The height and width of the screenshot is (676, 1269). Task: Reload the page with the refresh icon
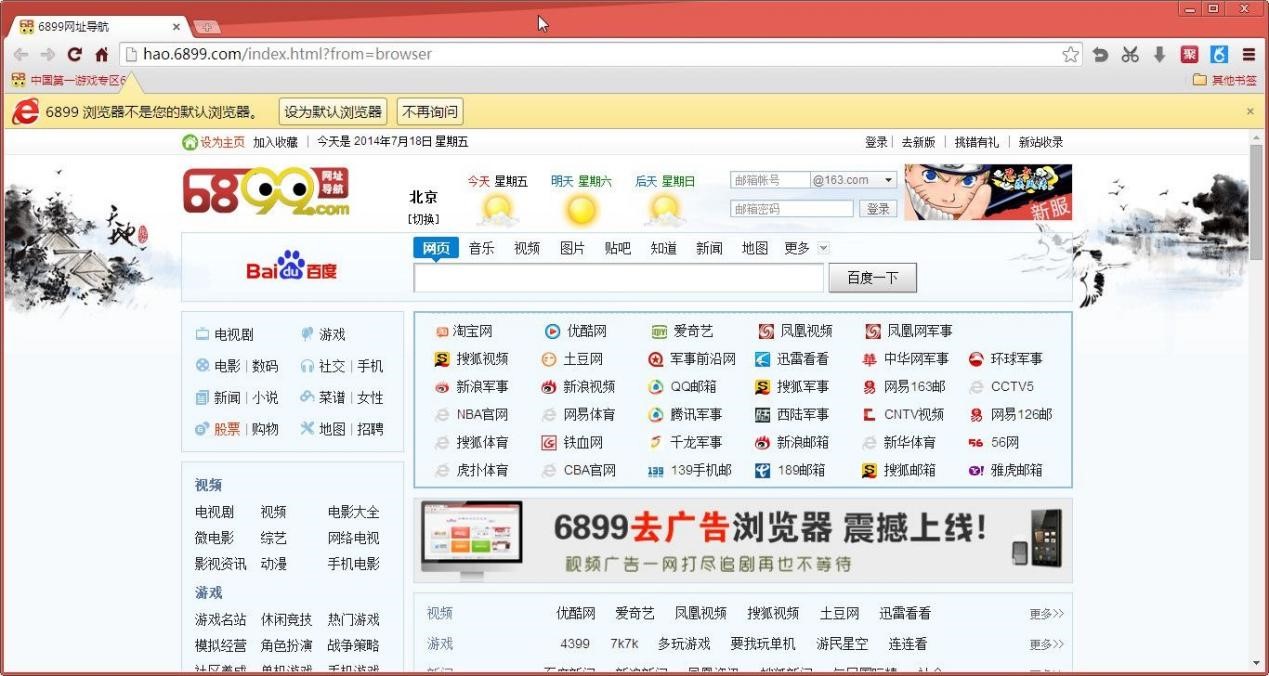tap(73, 55)
